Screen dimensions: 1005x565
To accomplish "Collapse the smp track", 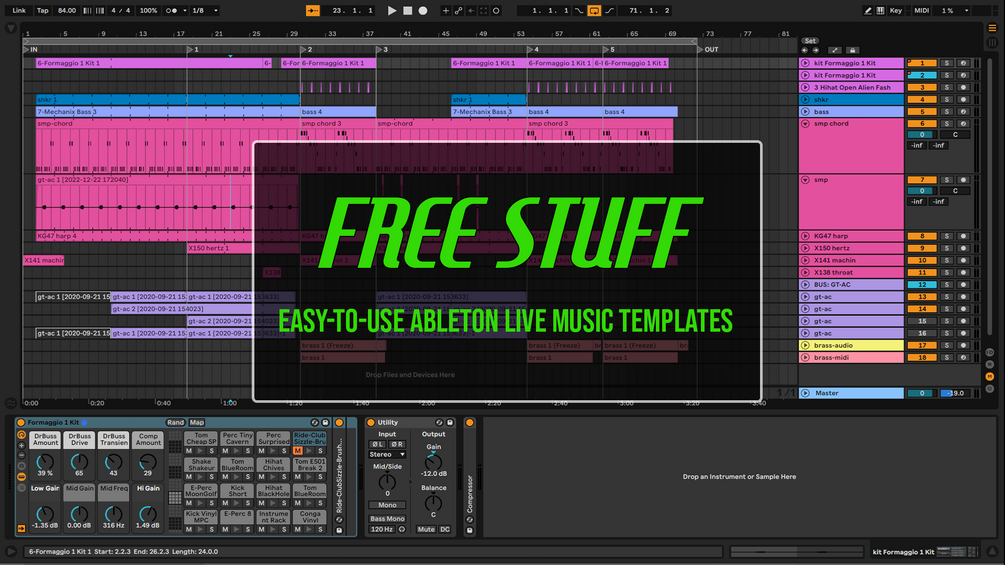I will pos(805,180).
